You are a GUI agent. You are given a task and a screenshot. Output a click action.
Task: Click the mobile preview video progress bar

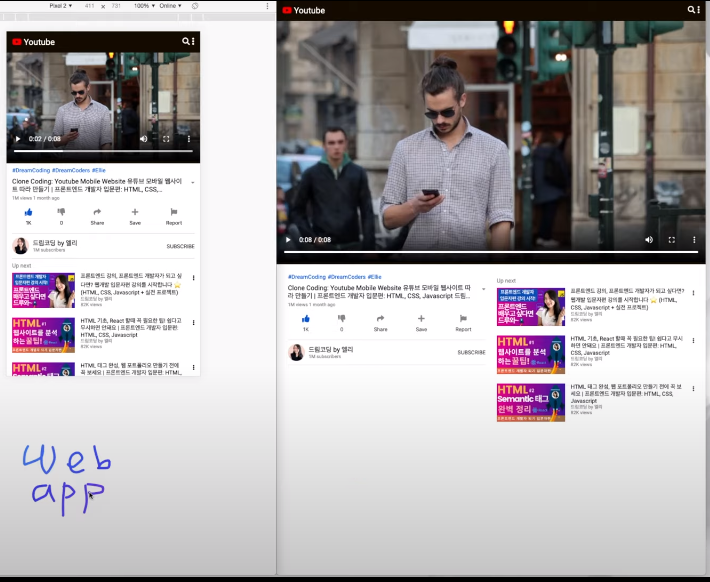[x=103, y=150]
